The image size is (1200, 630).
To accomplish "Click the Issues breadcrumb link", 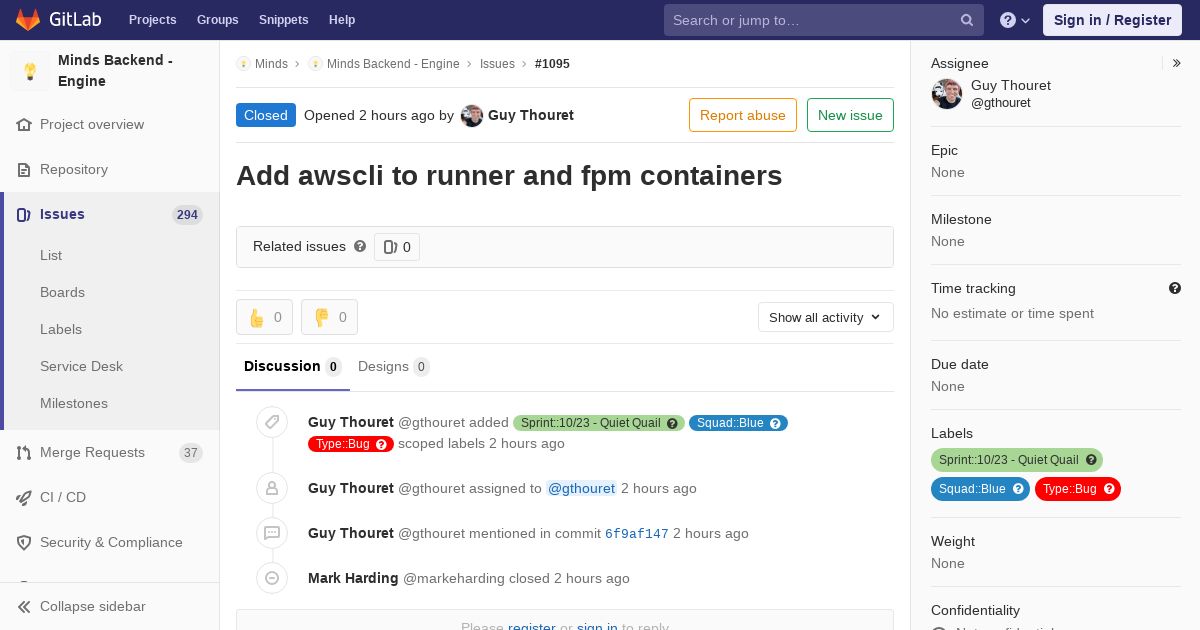I will tap(497, 64).
